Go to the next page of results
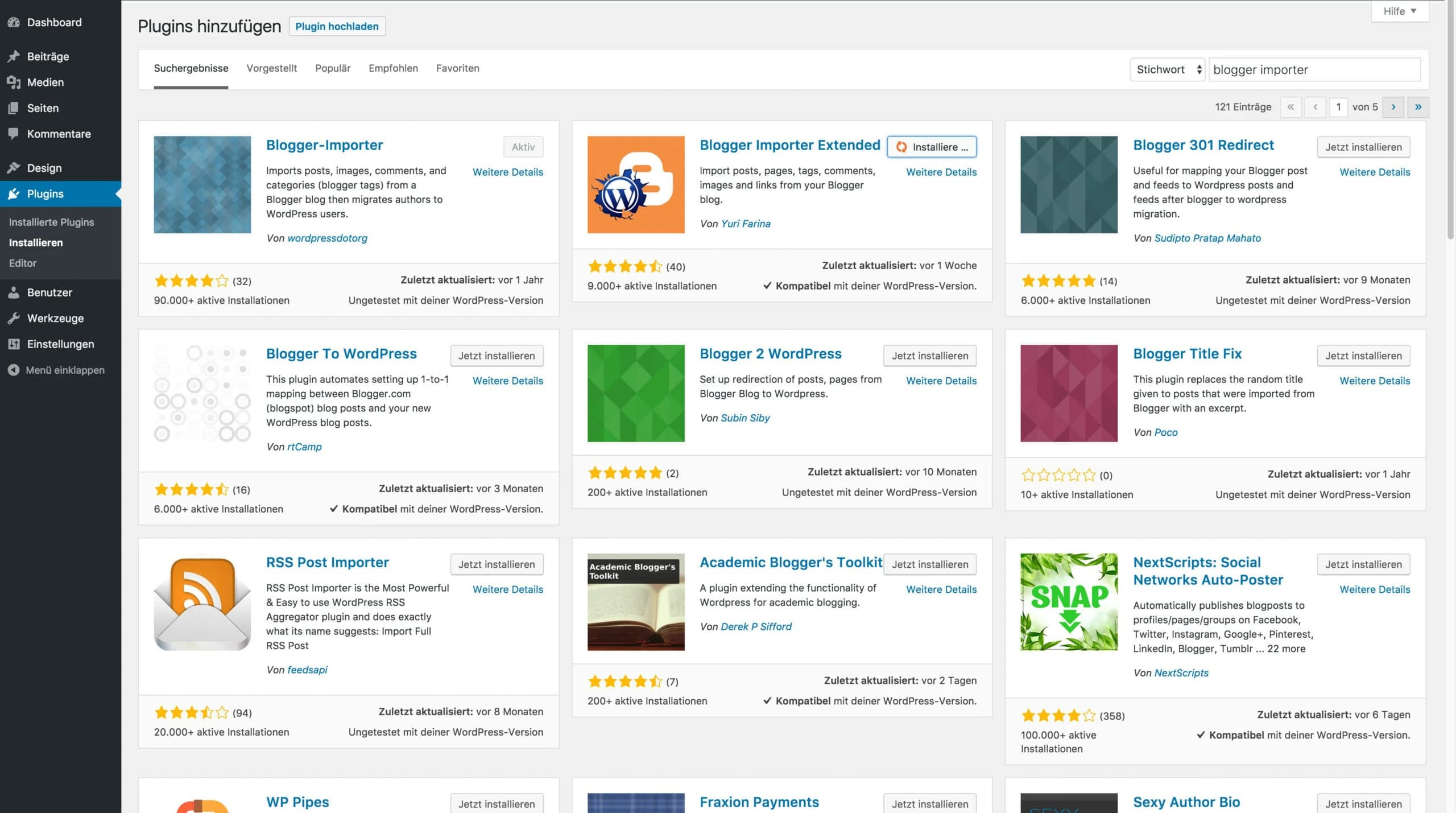 [1393, 107]
